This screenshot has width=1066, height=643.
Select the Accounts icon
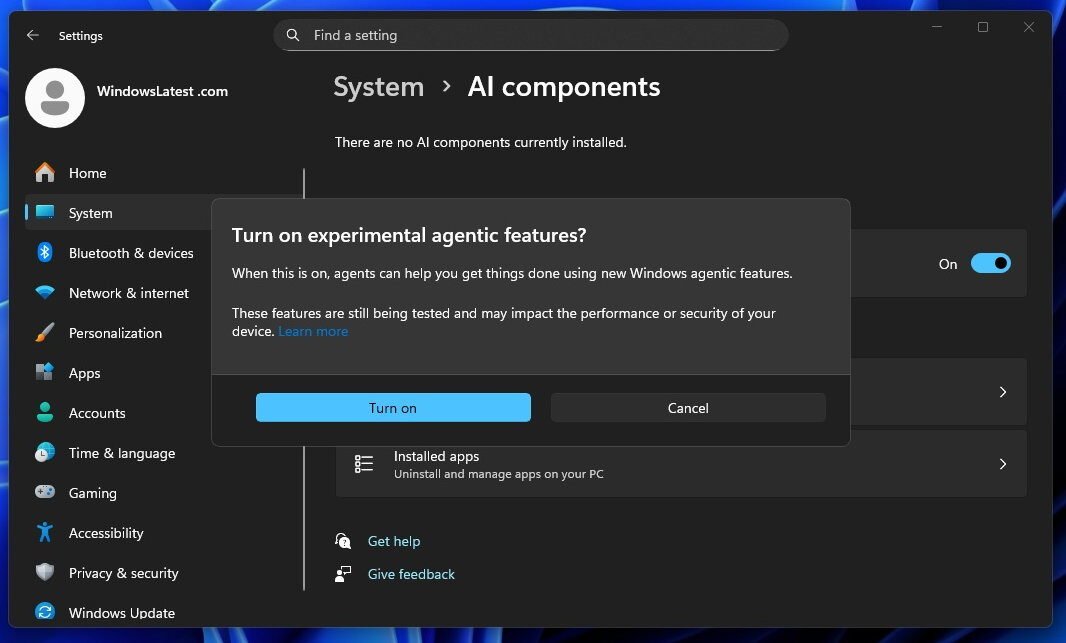point(45,413)
